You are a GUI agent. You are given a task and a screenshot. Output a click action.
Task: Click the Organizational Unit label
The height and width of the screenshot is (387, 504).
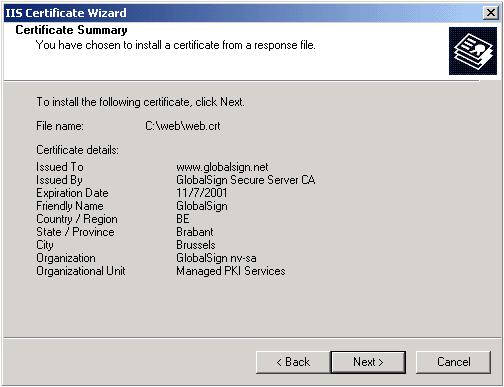tap(81, 271)
